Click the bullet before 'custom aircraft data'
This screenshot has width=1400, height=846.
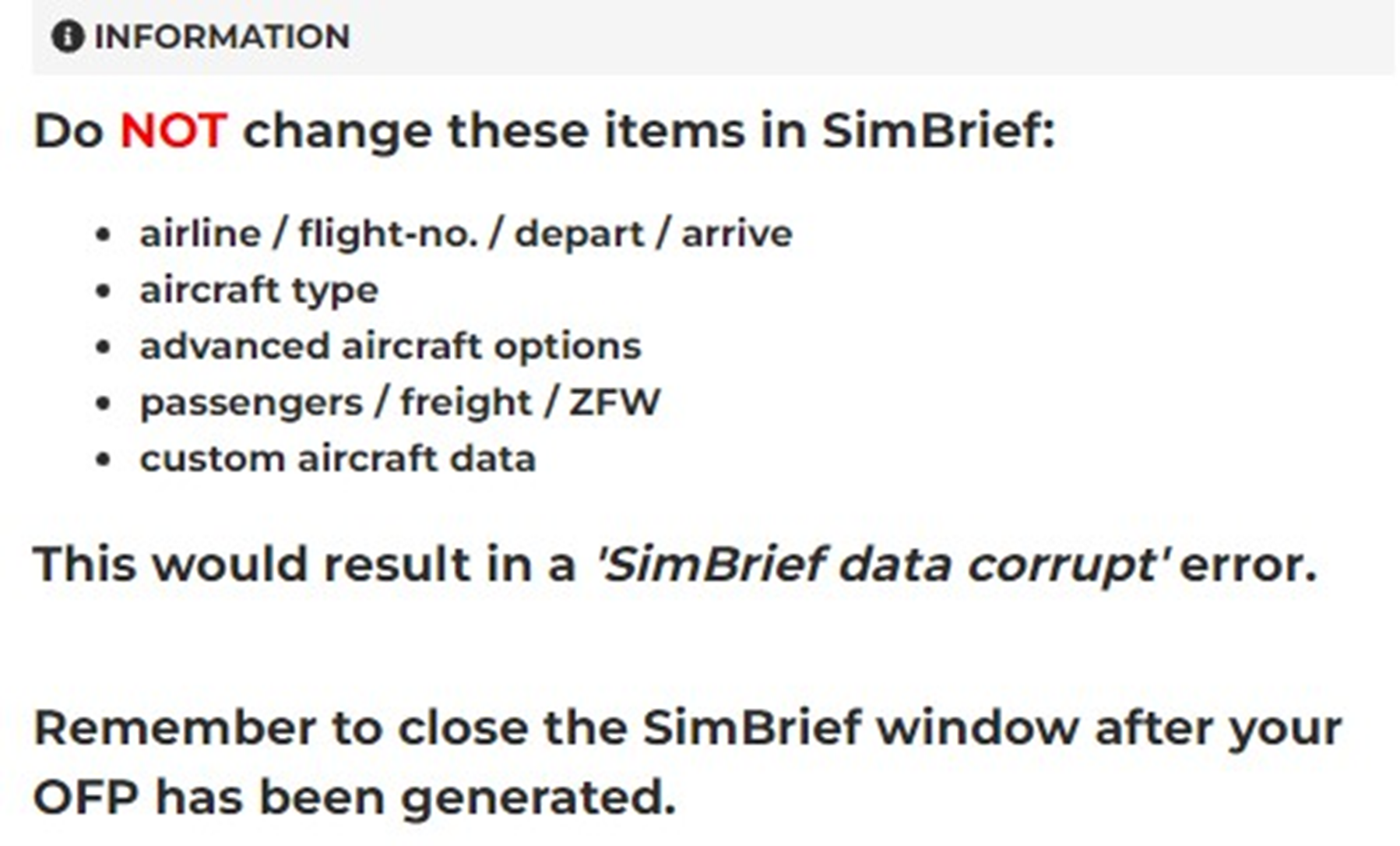coord(103,460)
